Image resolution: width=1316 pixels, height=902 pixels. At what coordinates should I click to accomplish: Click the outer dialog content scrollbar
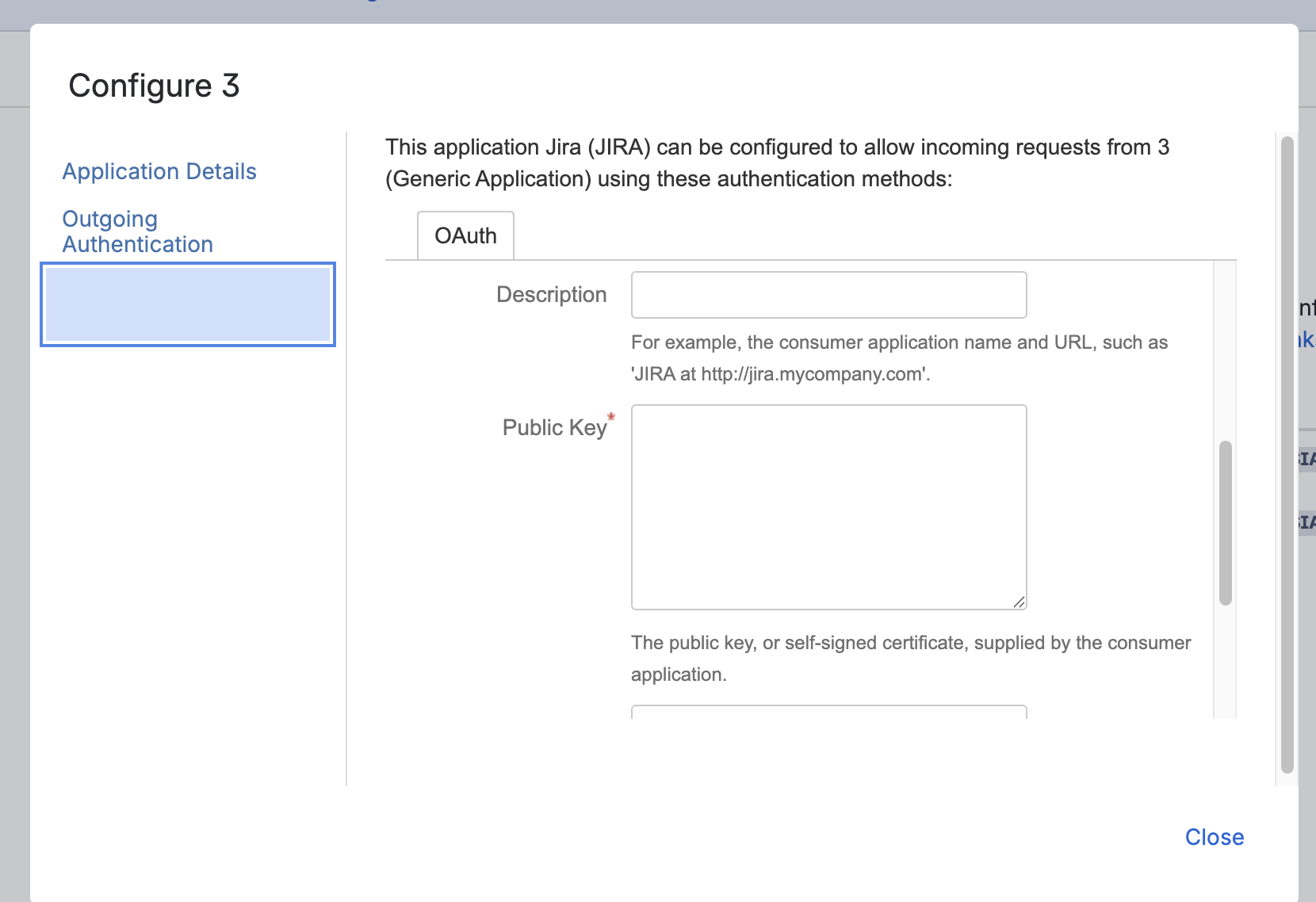click(x=1287, y=455)
